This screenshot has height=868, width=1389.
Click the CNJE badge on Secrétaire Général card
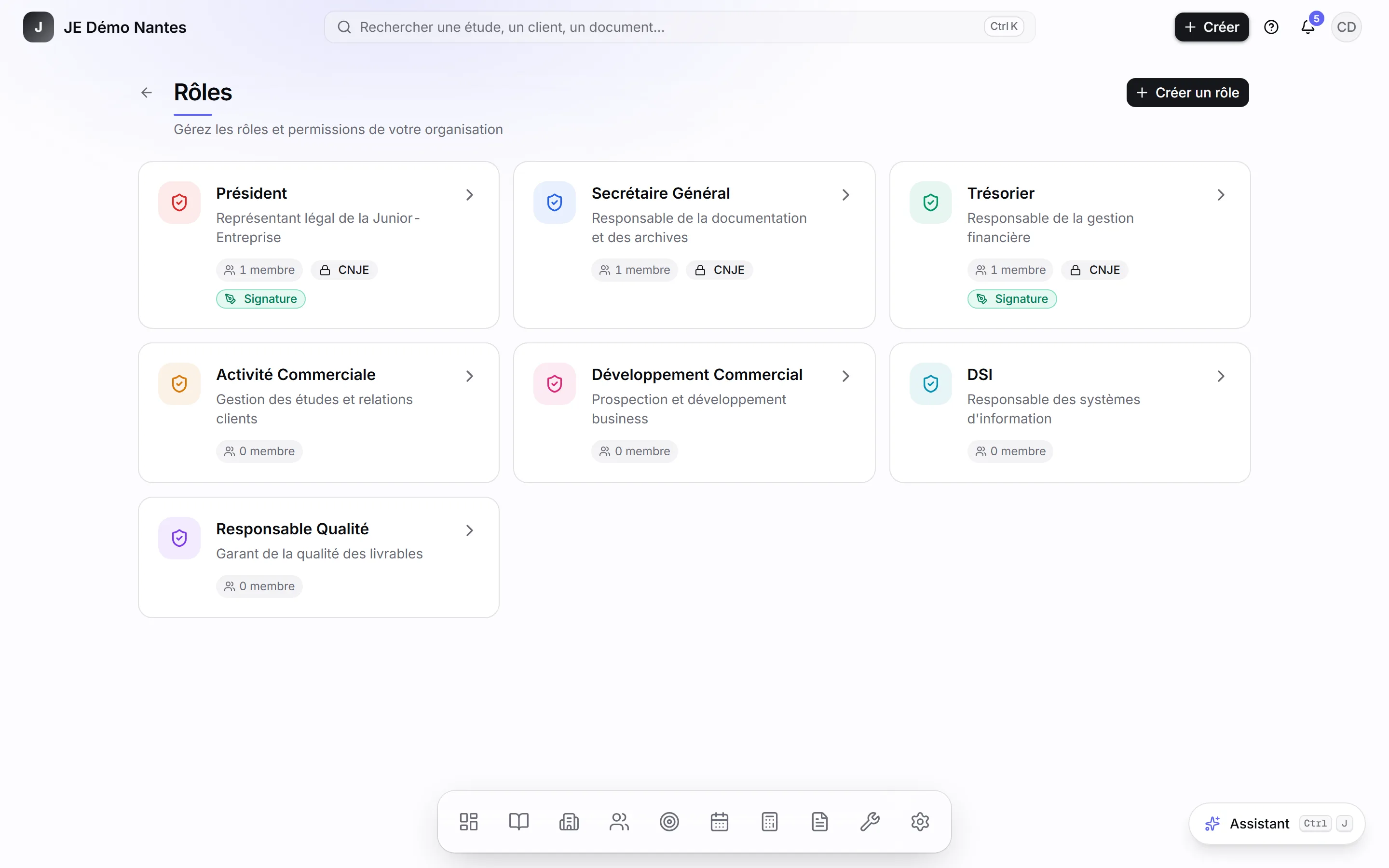click(720, 270)
